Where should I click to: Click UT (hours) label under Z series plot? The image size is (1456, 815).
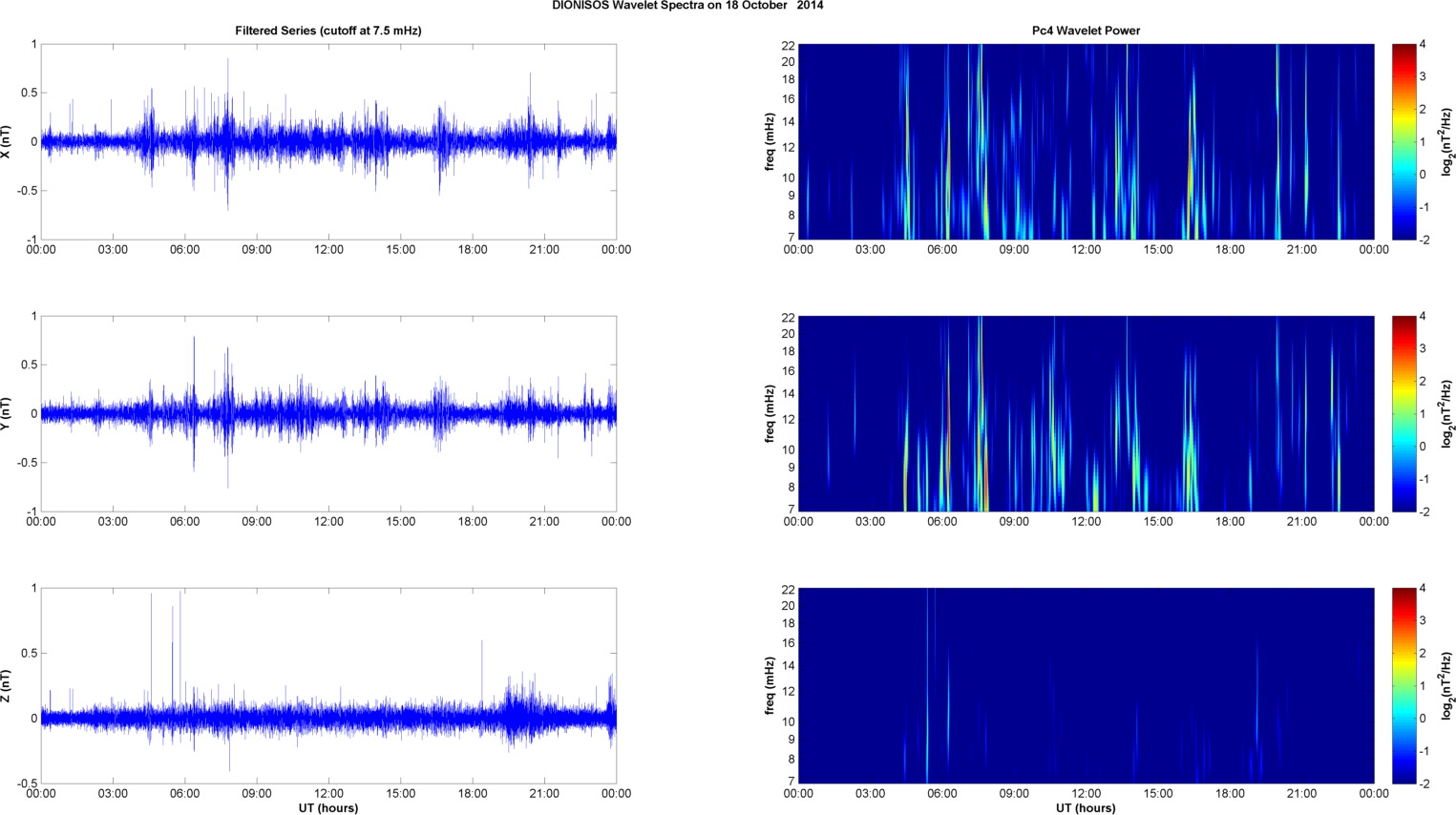(x=328, y=808)
